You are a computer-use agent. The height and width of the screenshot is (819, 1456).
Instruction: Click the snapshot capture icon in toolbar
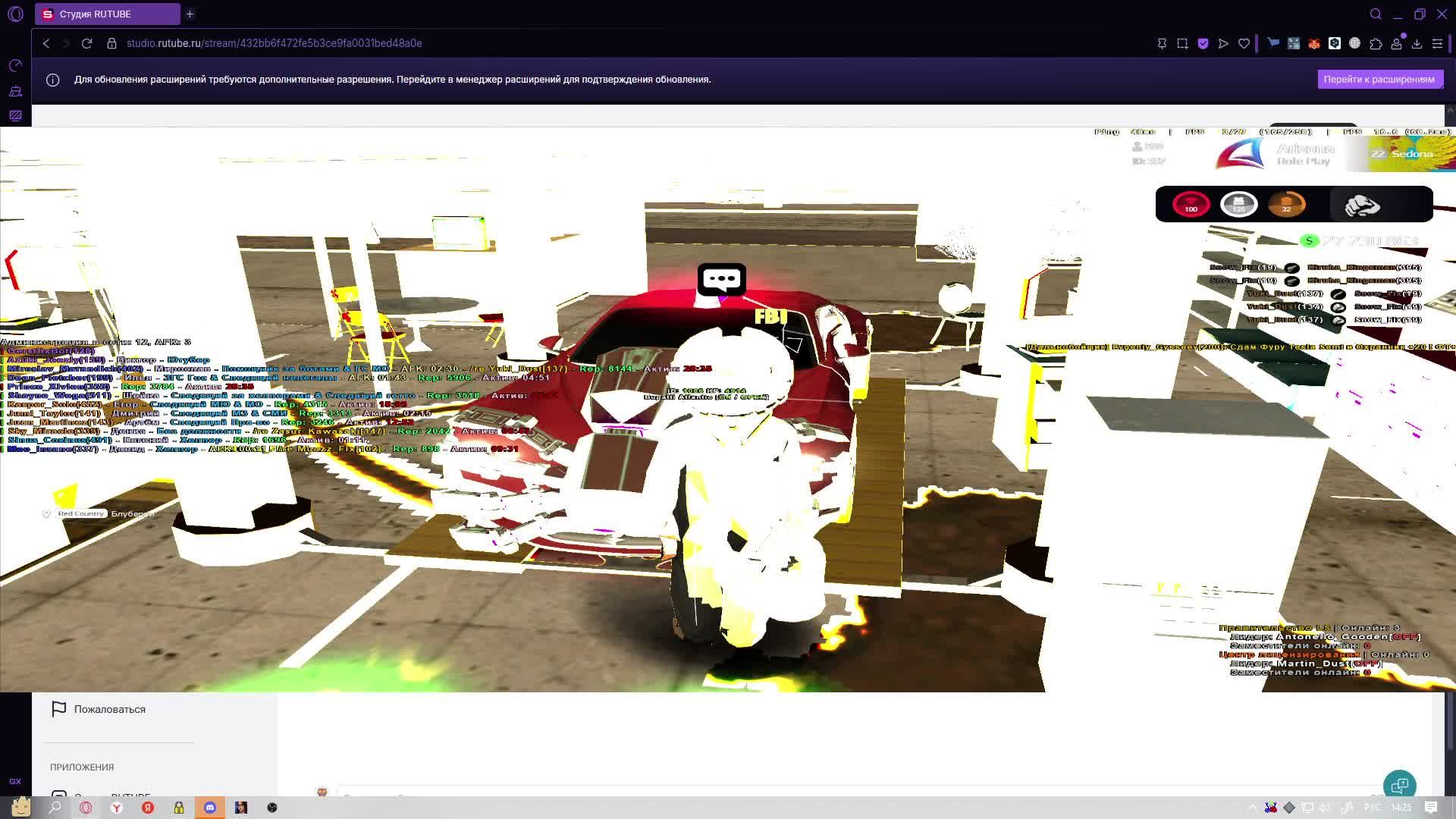pos(1182,44)
